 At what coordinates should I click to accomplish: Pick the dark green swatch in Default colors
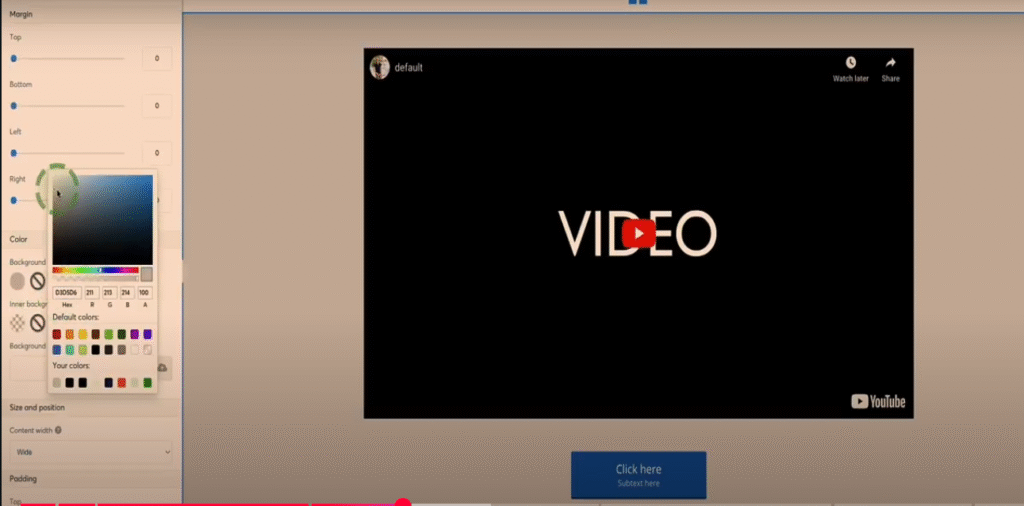point(121,334)
